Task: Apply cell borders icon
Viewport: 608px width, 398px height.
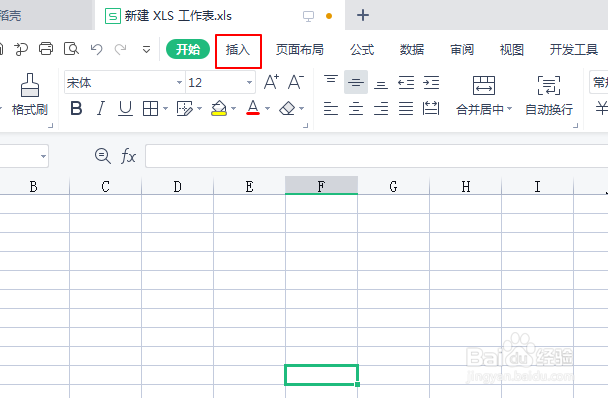Action: click(x=150, y=109)
